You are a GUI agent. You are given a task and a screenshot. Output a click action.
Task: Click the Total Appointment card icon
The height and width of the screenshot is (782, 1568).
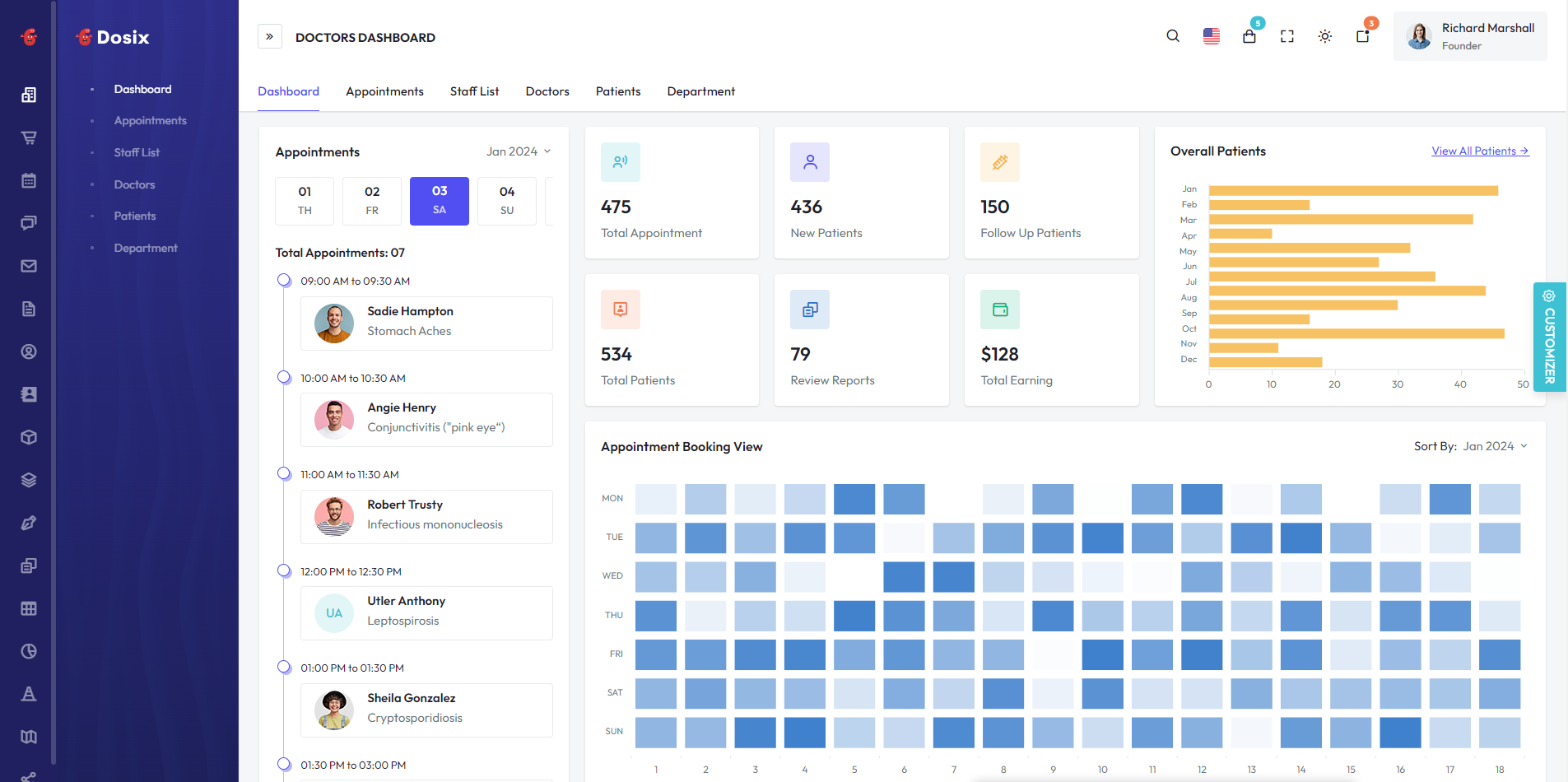coord(621,162)
